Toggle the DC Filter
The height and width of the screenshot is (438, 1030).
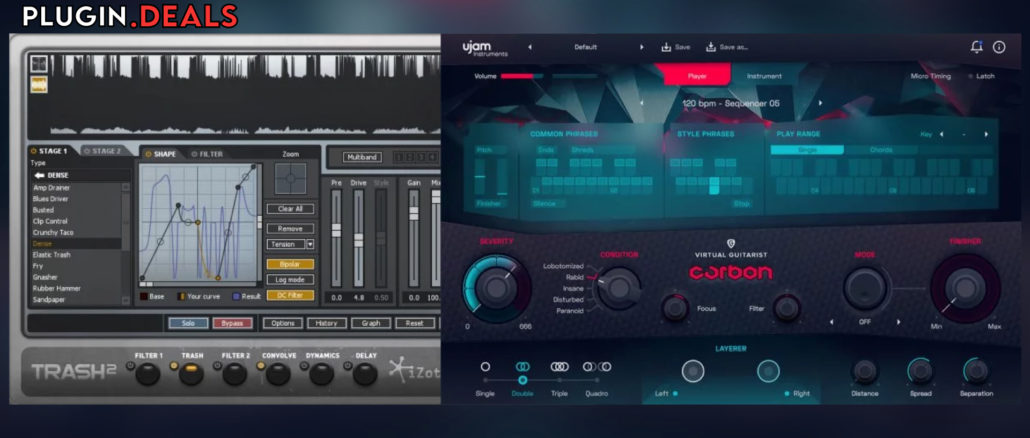pos(290,296)
